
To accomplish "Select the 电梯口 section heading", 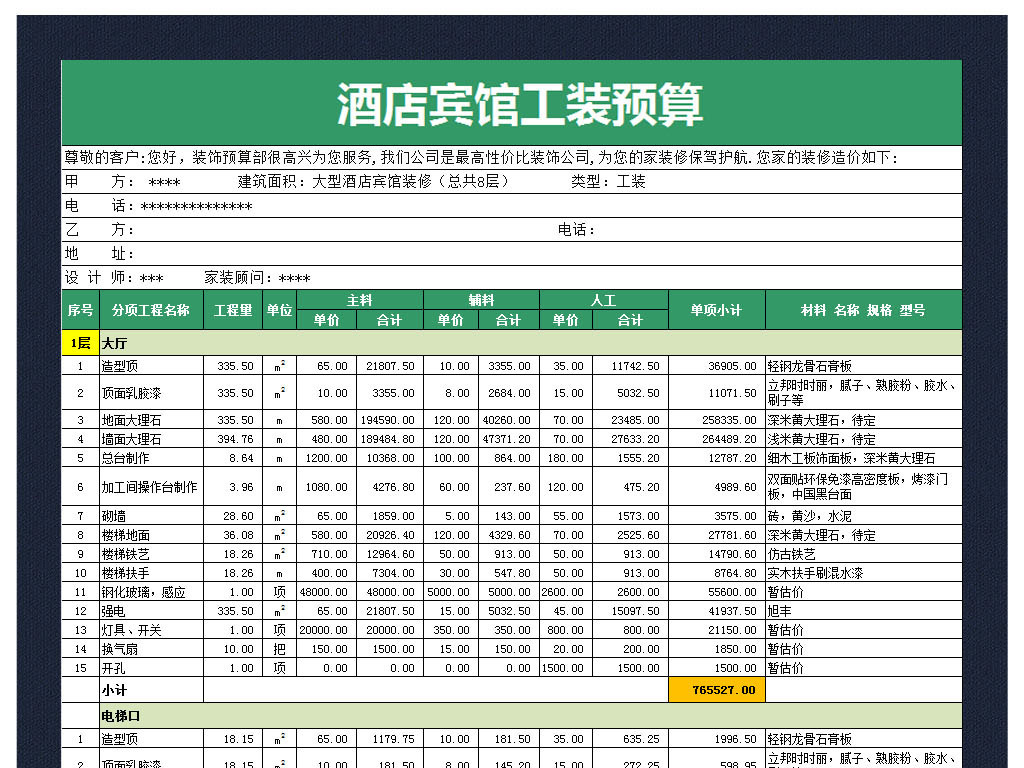I will (x=120, y=716).
